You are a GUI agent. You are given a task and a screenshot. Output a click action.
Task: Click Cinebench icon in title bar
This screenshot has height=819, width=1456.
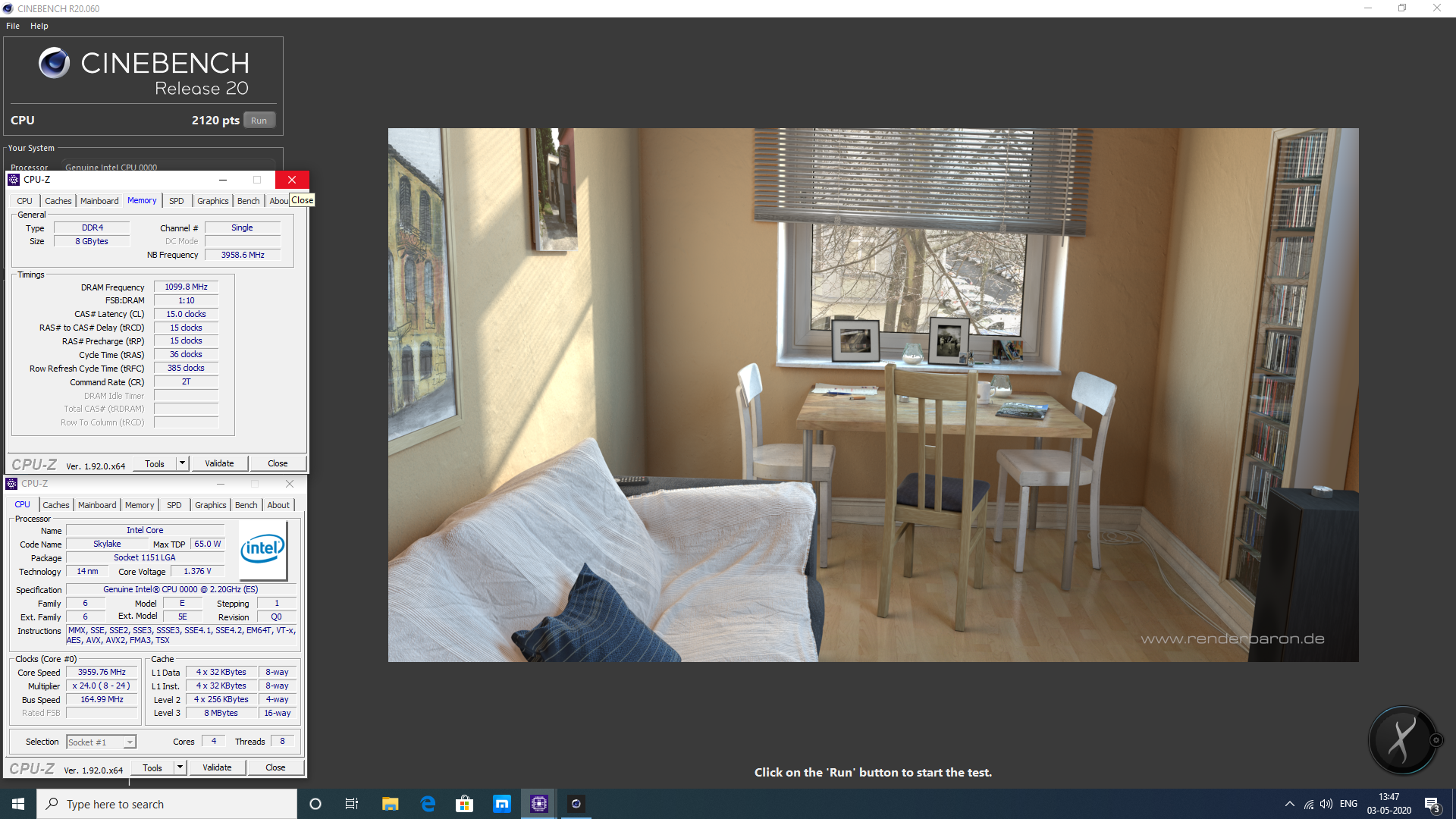click(8, 8)
